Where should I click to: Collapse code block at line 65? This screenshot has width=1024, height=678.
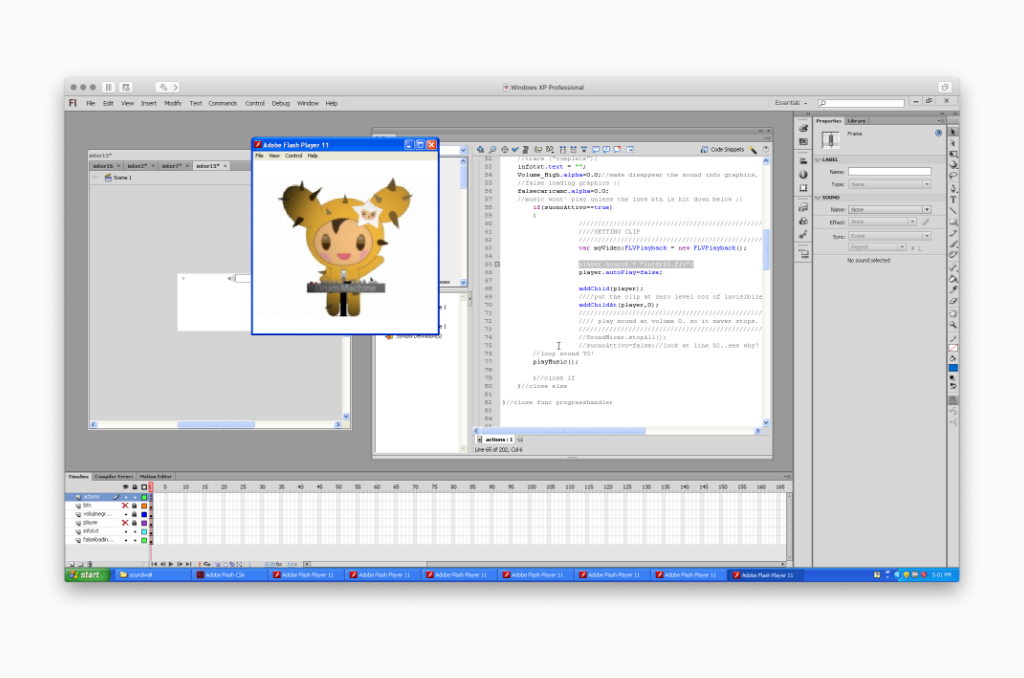click(x=497, y=265)
